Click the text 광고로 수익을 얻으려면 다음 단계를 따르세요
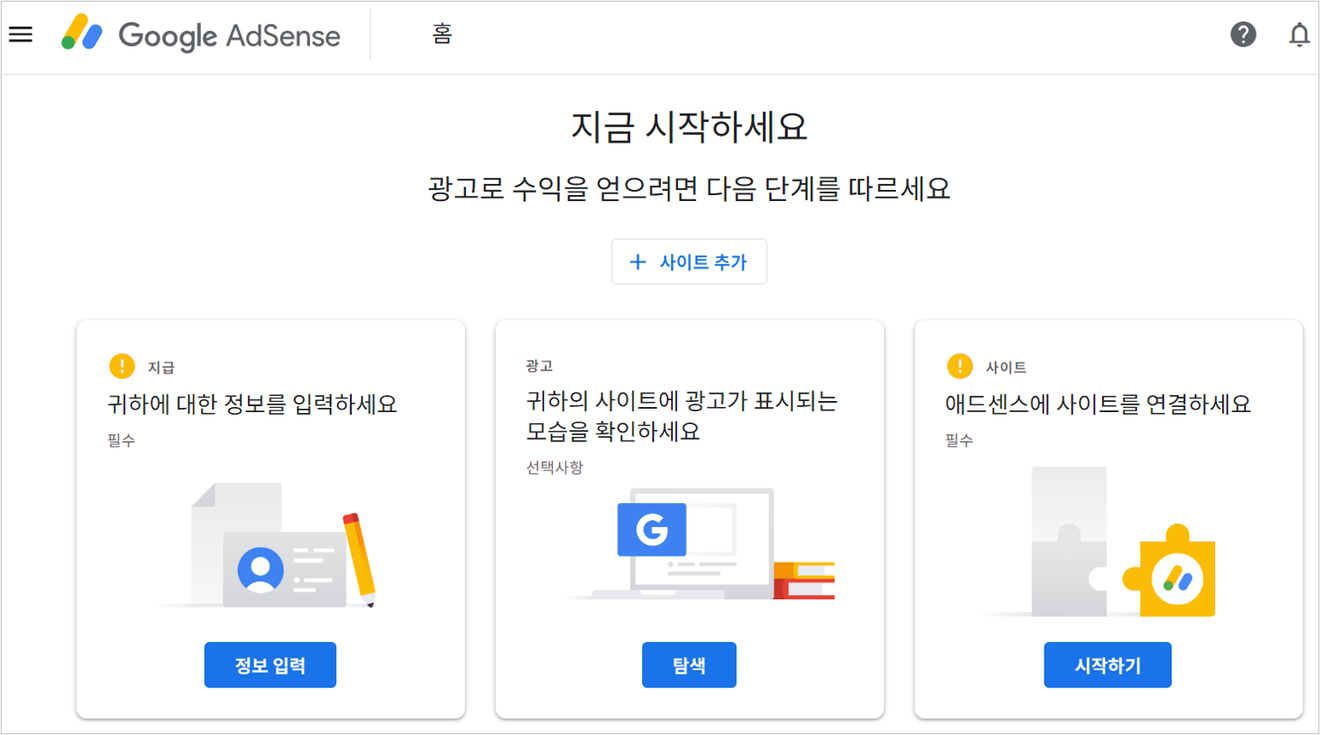This screenshot has height=735, width=1320. click(689, 188)
